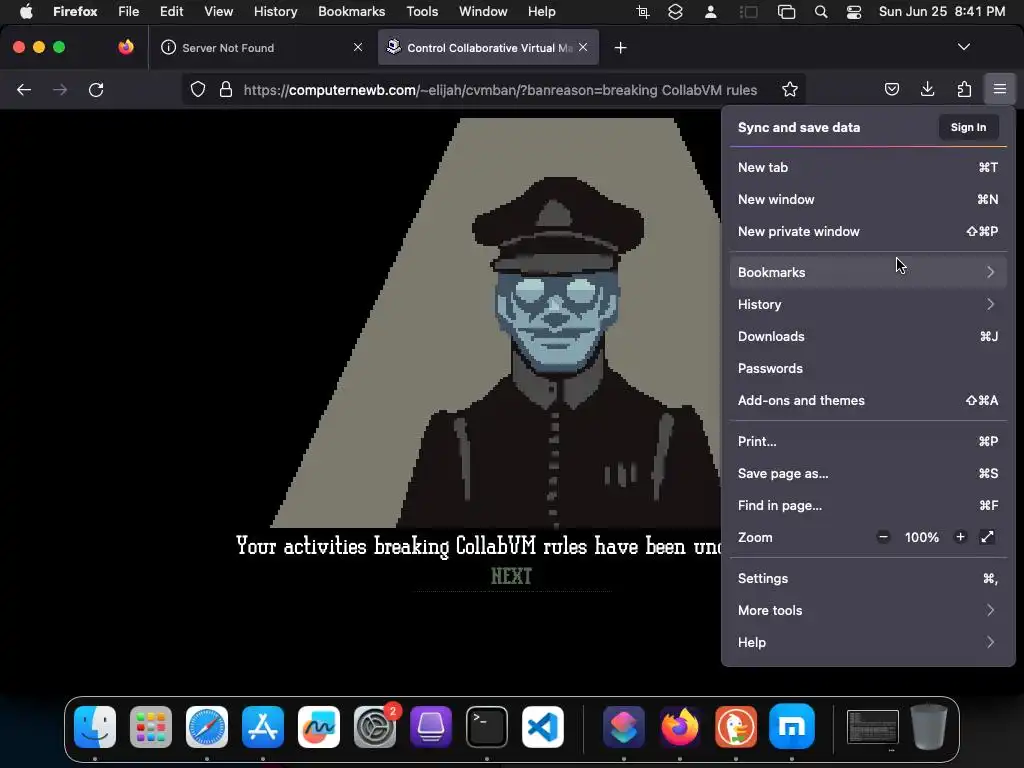This screenshot has width=1024, height=768.
Task: Close the hamburger application menu
Action: tap(1000, 89)
